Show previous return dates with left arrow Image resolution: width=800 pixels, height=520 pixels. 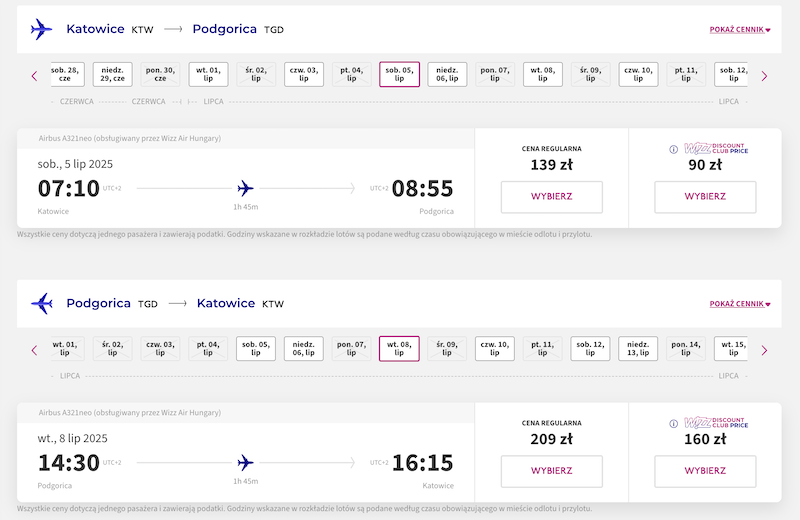click(x=35, y=351)
